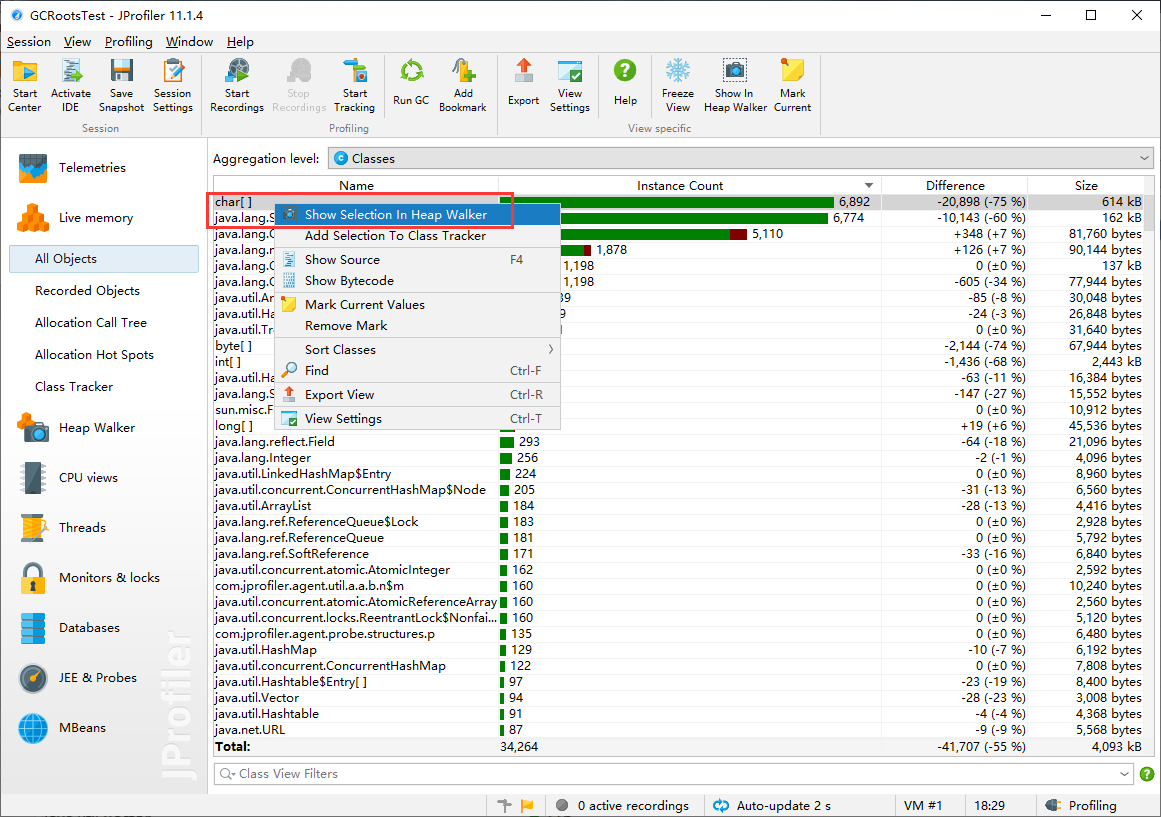This screenshot has height=817, width=1161.
Task: Toggle Auto-update 2 s in status bar
Action: click(x=772, y=805)
